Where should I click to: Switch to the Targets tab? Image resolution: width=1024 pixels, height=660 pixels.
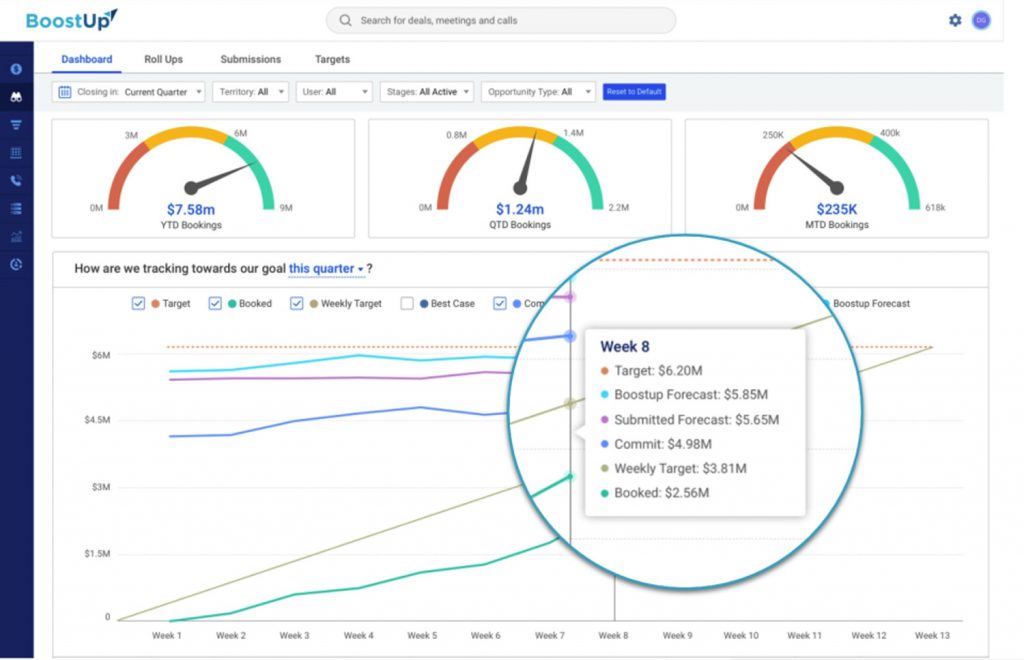332,59
